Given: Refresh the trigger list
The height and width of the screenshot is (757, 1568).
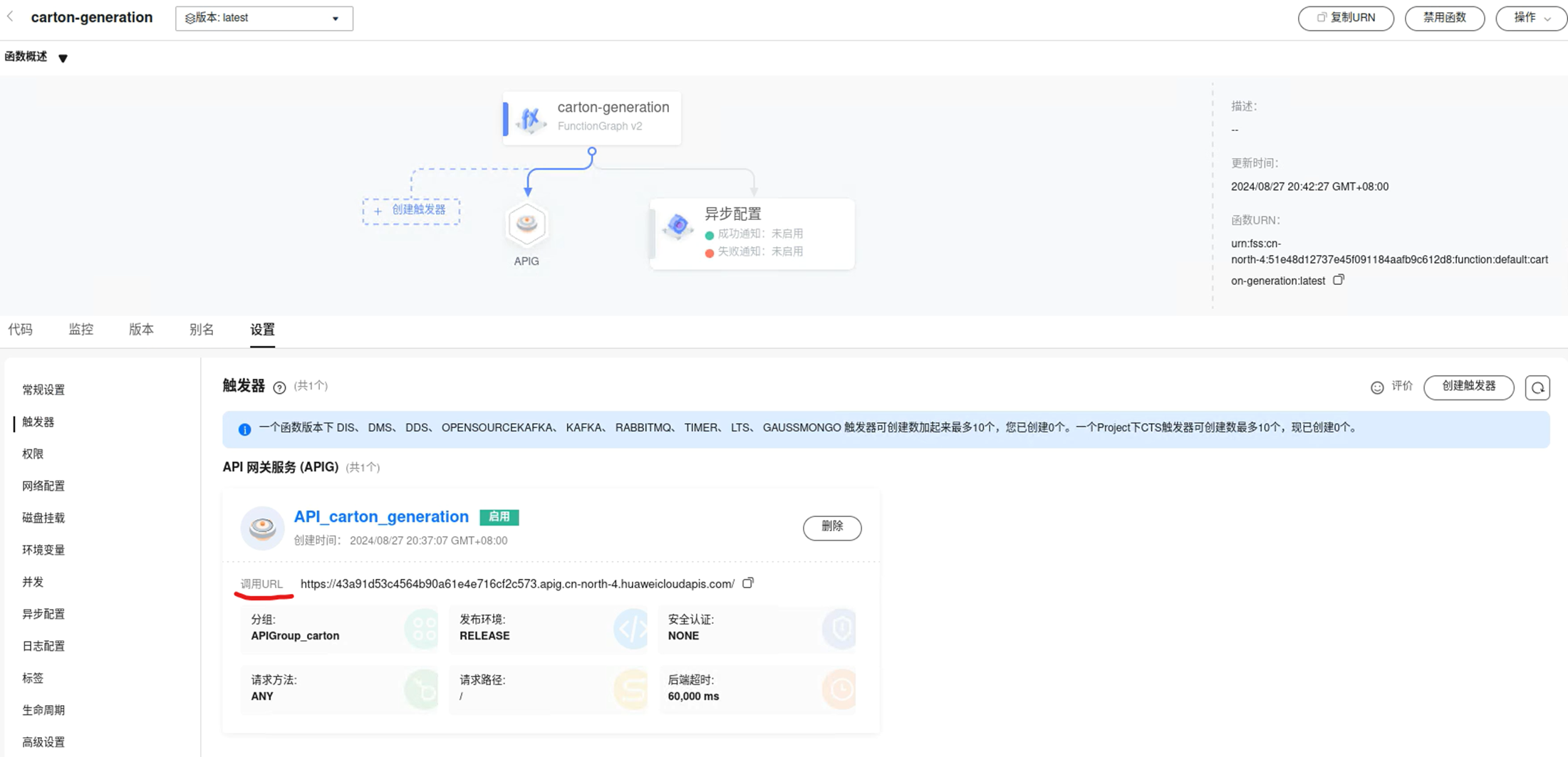Looking at the screenshot, I should (x=1537, y=387).
